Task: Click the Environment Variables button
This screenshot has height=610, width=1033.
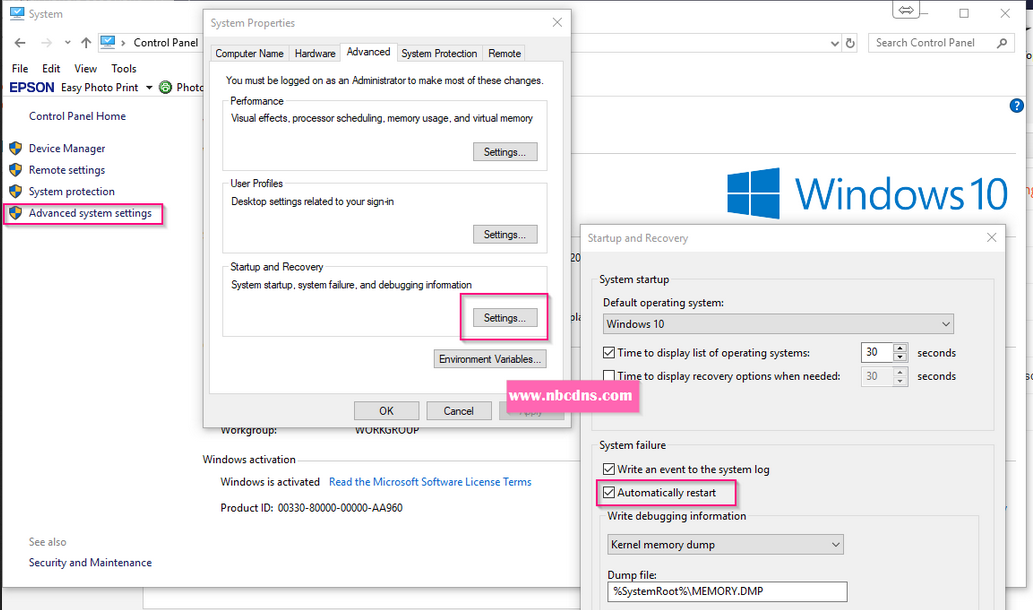Action: [490, 359]
